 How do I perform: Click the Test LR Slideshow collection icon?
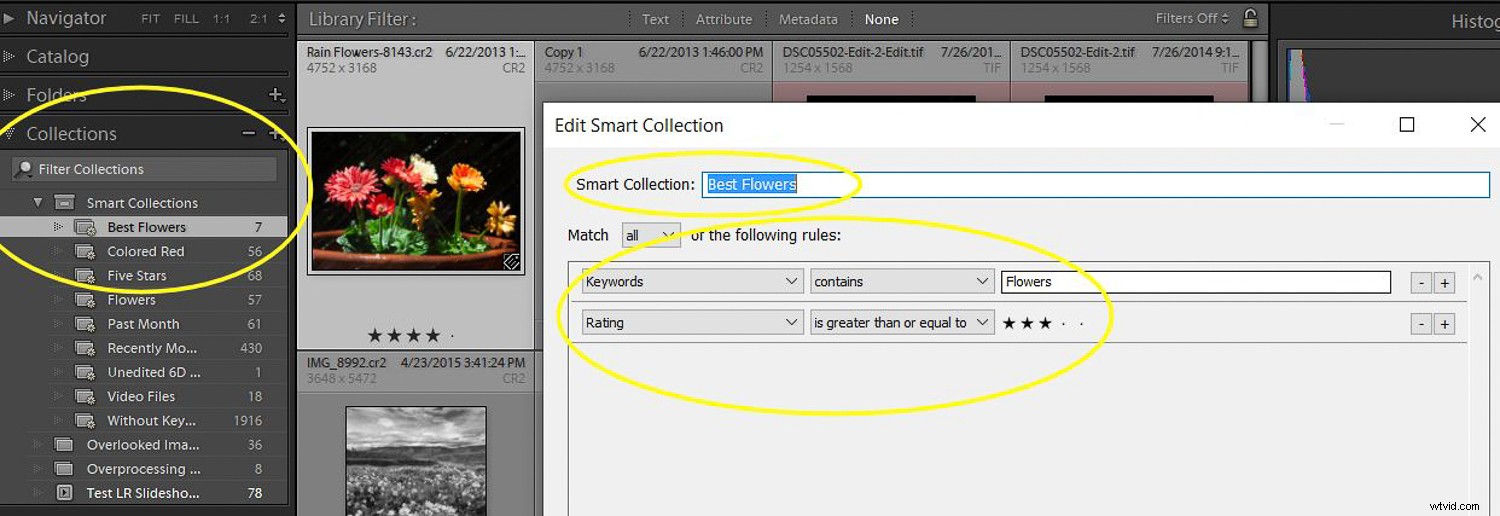pos(64,493)
